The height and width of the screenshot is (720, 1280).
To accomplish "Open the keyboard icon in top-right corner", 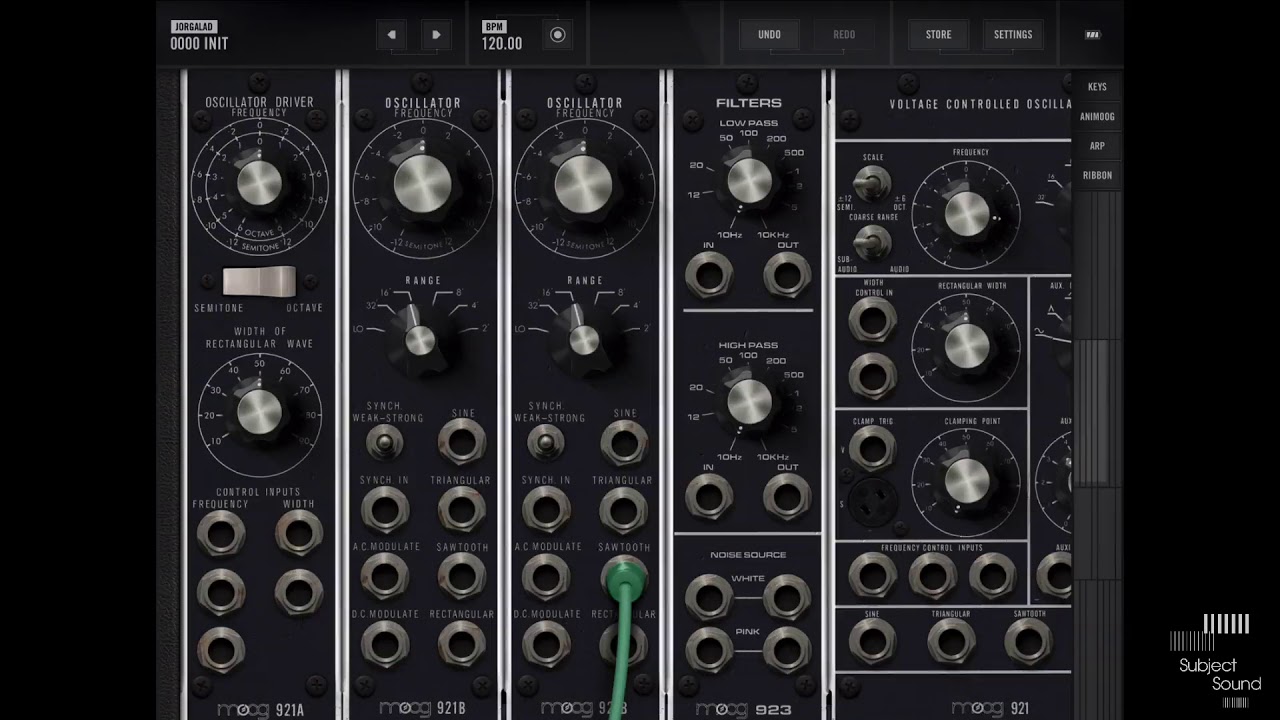I will (x=1093, y=35).
